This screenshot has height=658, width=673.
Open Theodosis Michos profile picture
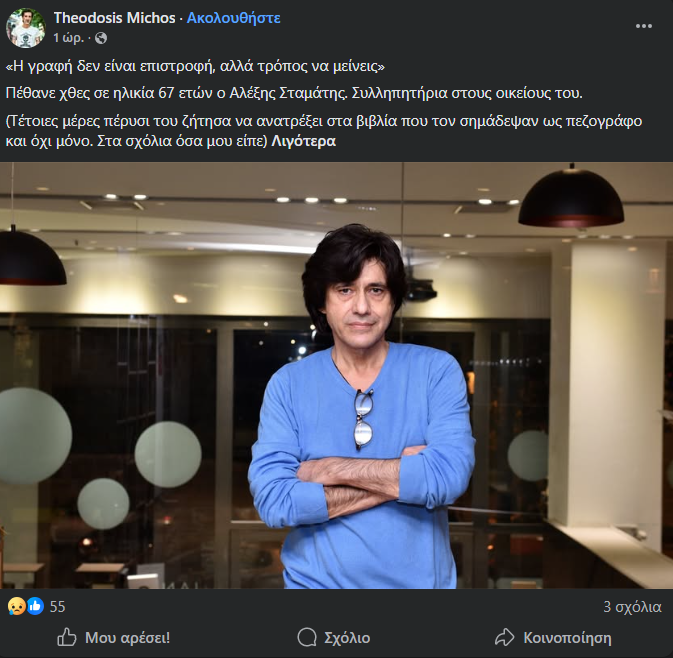coord(26,27)
